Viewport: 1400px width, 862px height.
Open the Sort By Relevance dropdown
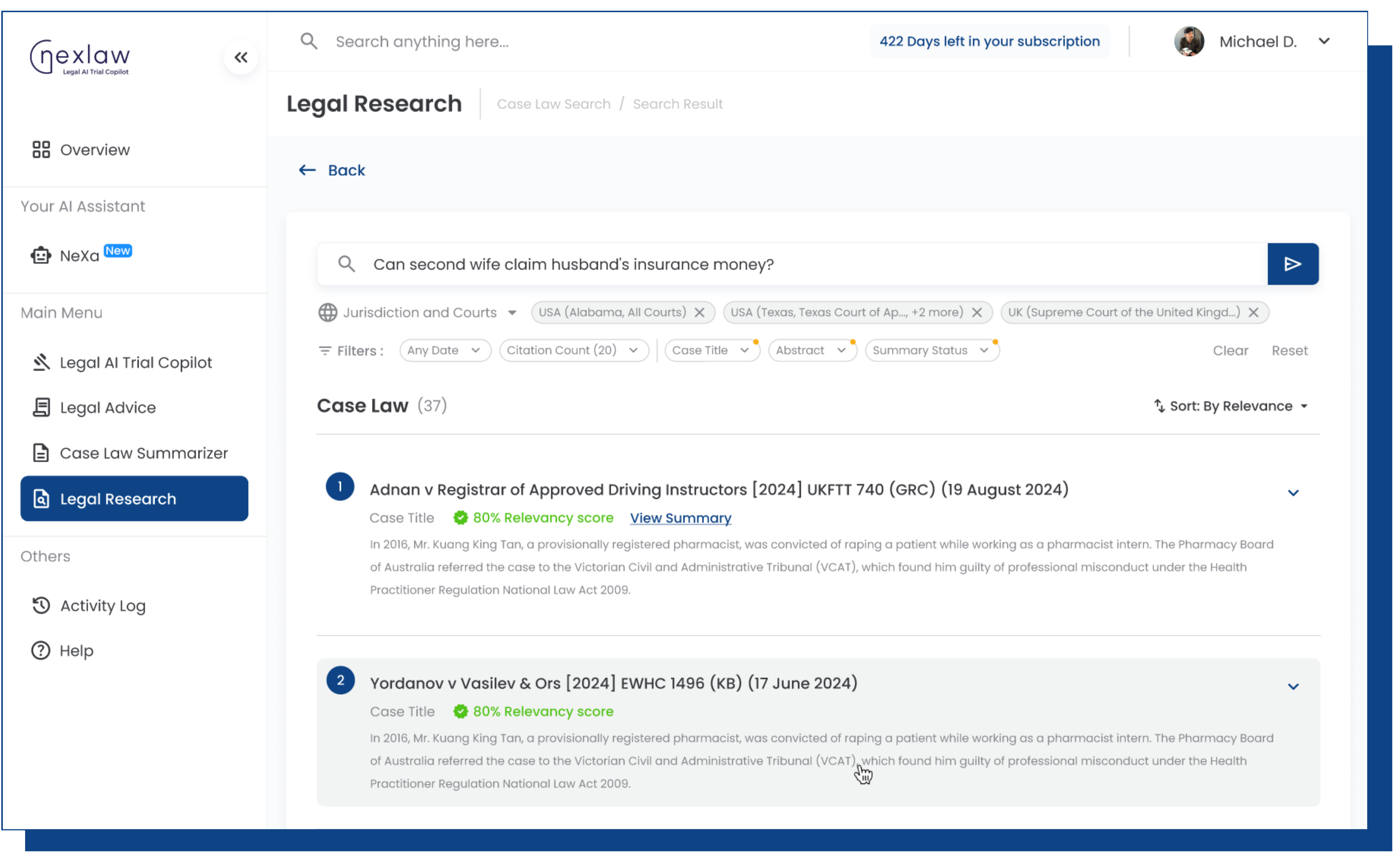coord(1232,406)
